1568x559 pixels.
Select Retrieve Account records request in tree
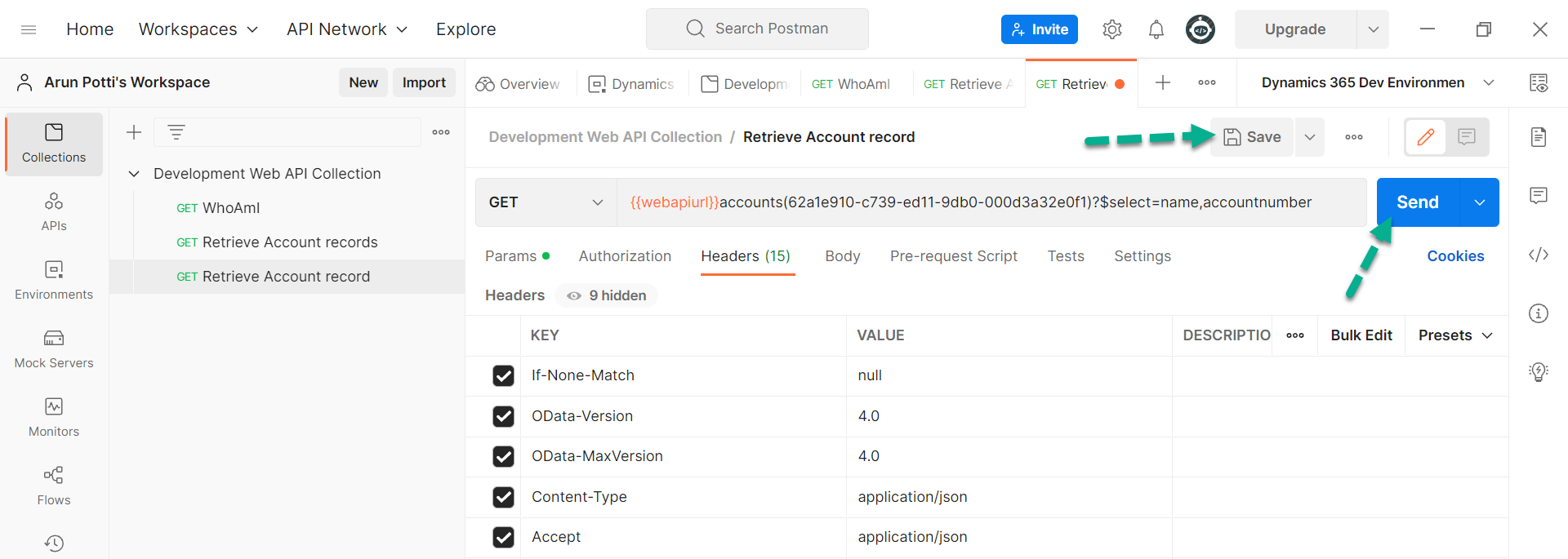(287, 242)
